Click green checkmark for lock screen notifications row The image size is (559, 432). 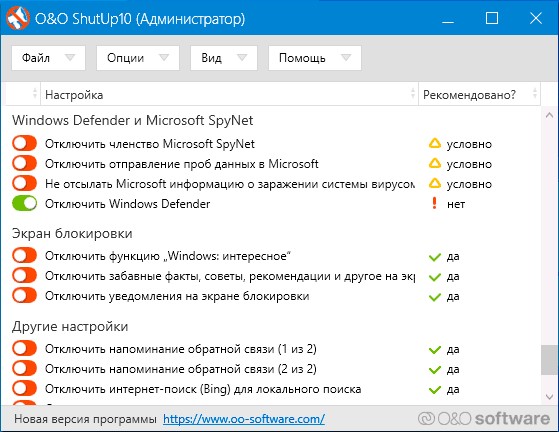(435, 297)
